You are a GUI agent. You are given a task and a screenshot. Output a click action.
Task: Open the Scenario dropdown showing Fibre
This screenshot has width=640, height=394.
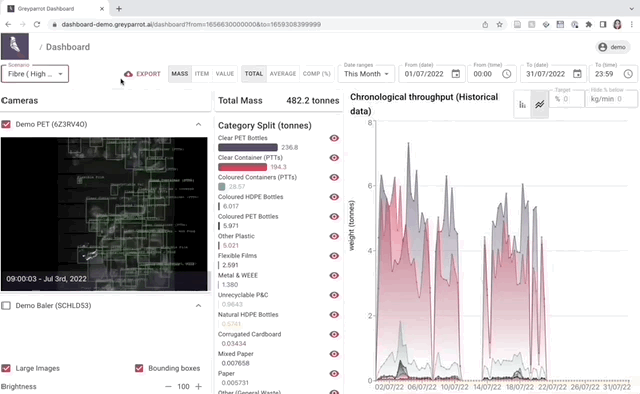click(x=35, y=74)
